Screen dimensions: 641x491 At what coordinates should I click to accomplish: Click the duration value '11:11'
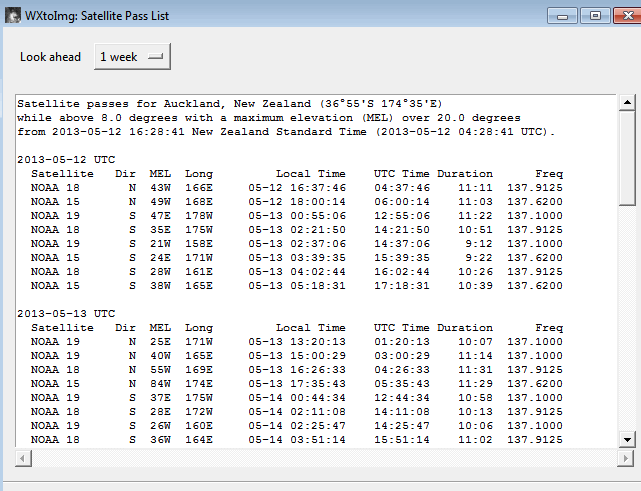(475, 188)
